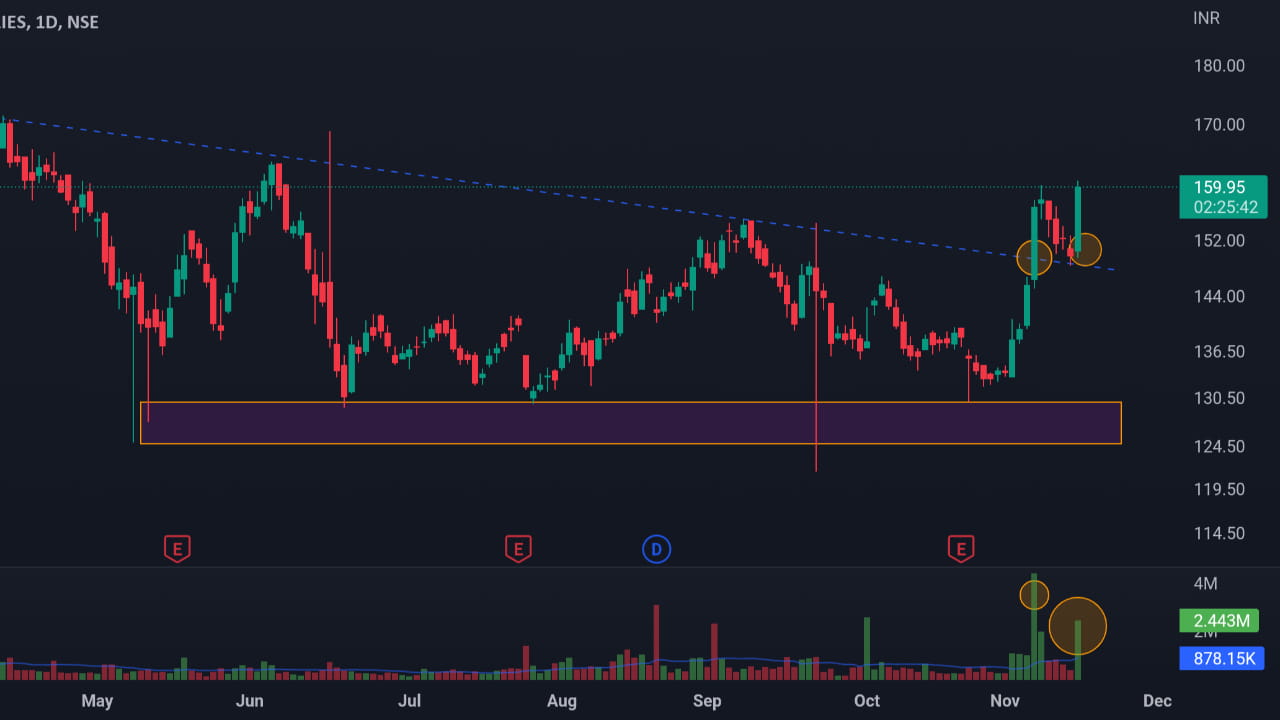1280x720 pixels.
Task: Click the May earnings "E" marker
Action: [176, 548]
